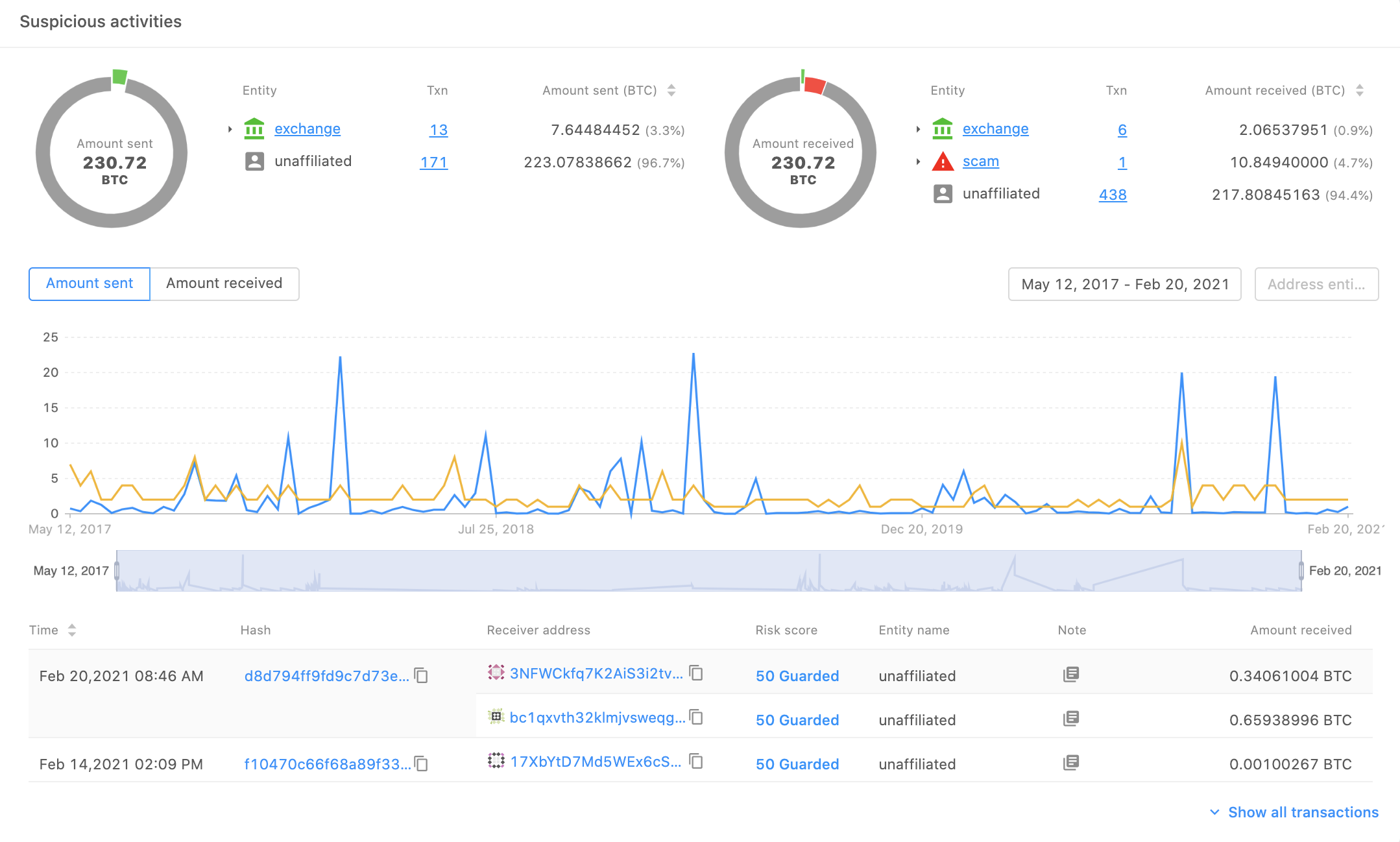The width and height of the screenshot is (1400, 842).
Task: Click the identicon beside address 17XbYtD7Md5WEx6cS...
Action: coord(496,762)
